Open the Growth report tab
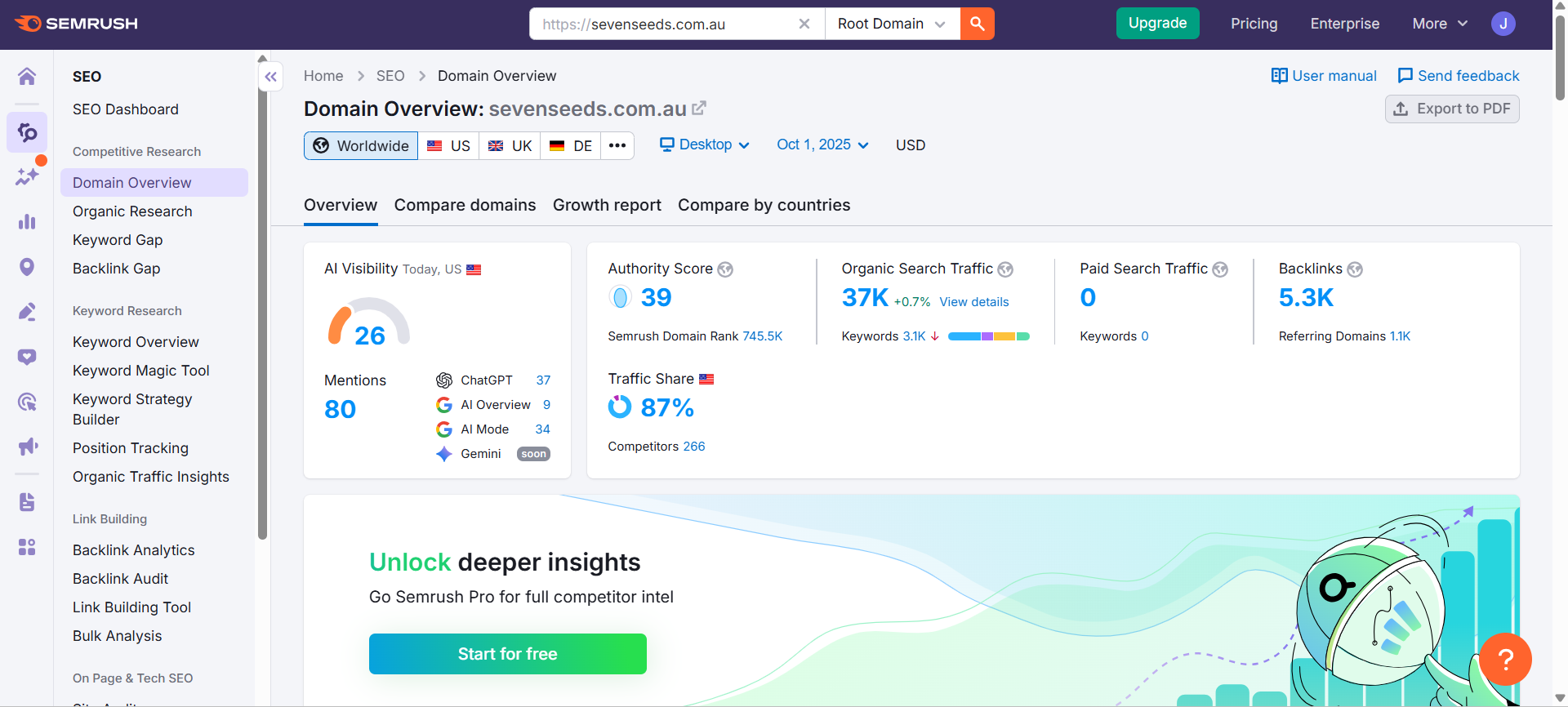The width and height of the screenshot is (1568, 707). tap(607, 205)
